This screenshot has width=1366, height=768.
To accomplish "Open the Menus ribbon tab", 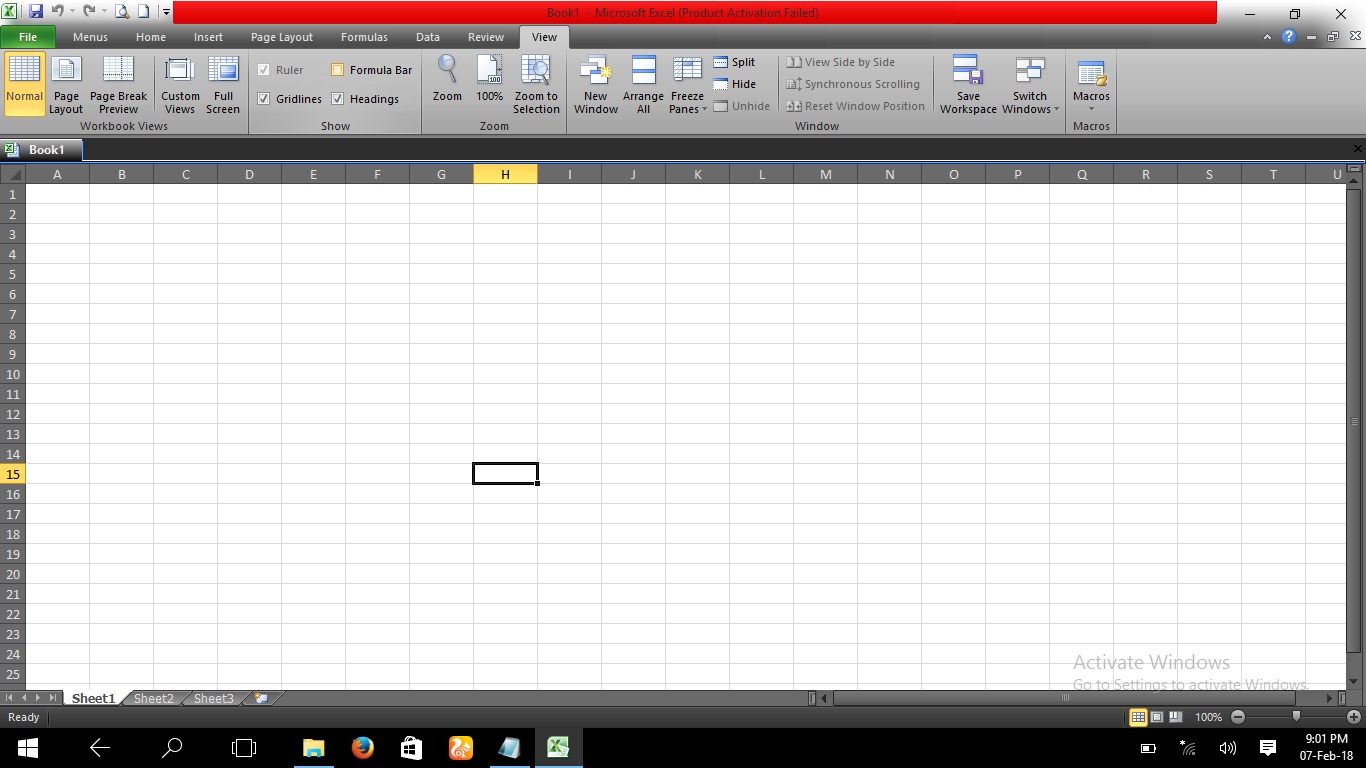I will click(x=90, y=37).
